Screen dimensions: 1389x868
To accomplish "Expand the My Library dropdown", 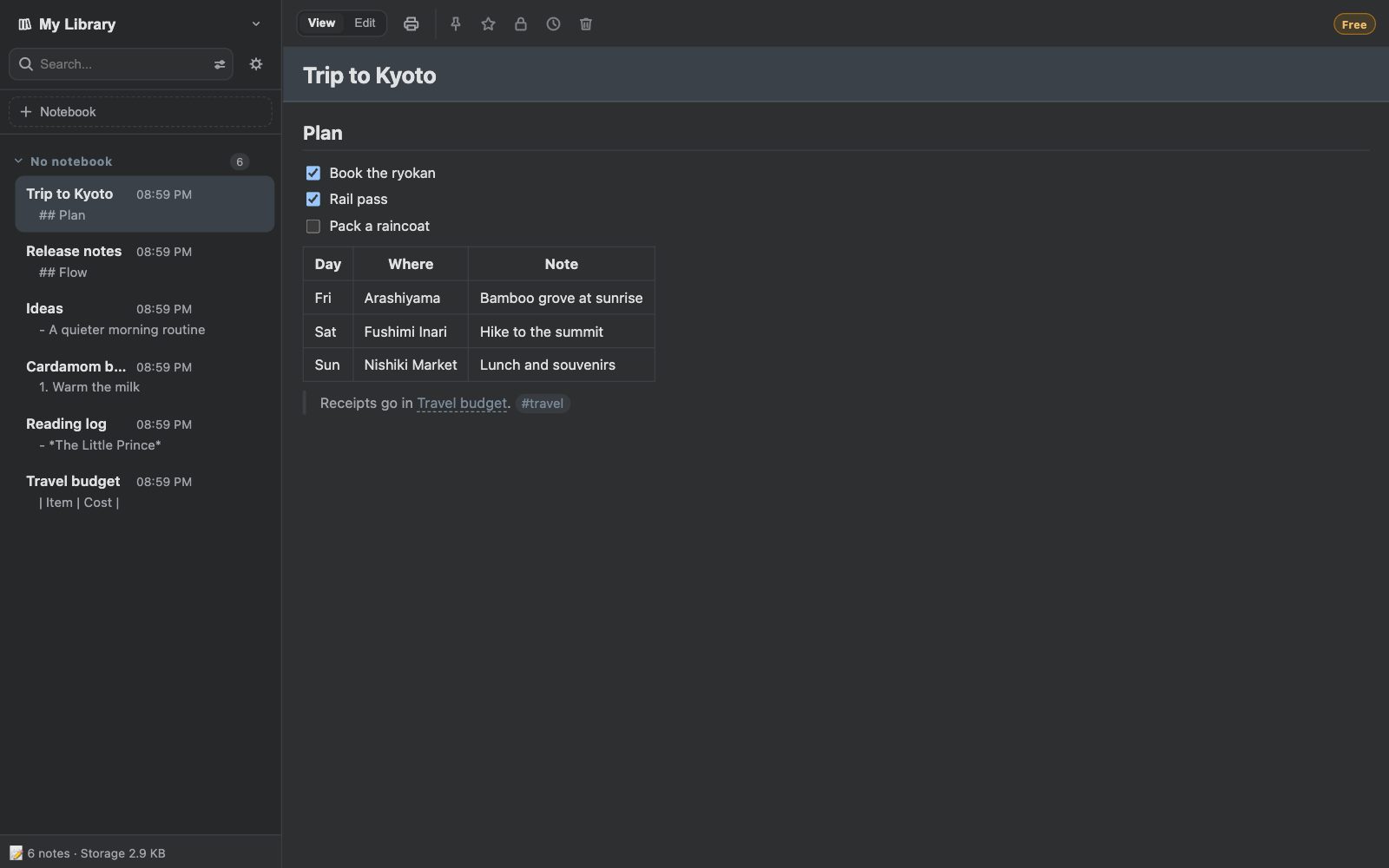I will (x=255, y=24).
